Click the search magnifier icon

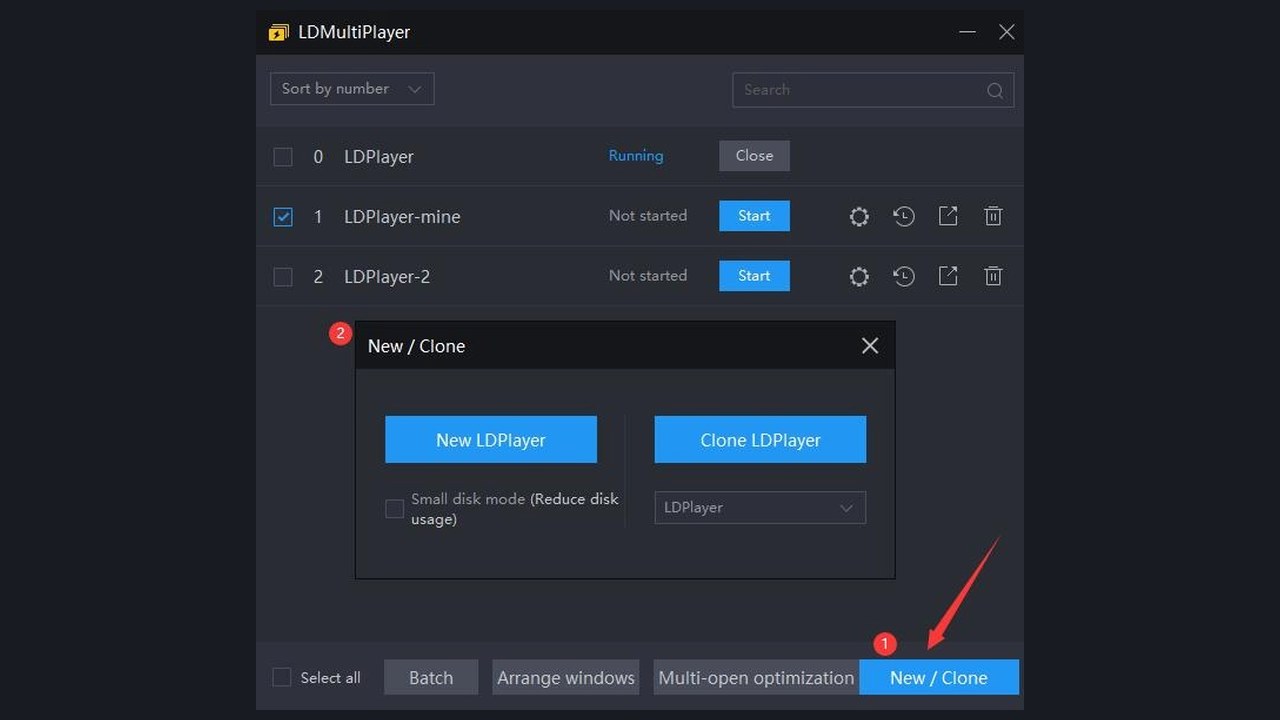[995, 90]
